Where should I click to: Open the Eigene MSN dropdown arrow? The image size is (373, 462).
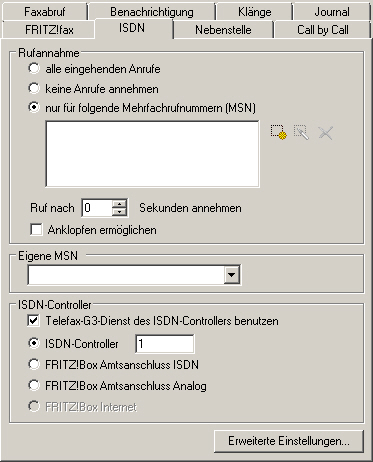point(231,275)
